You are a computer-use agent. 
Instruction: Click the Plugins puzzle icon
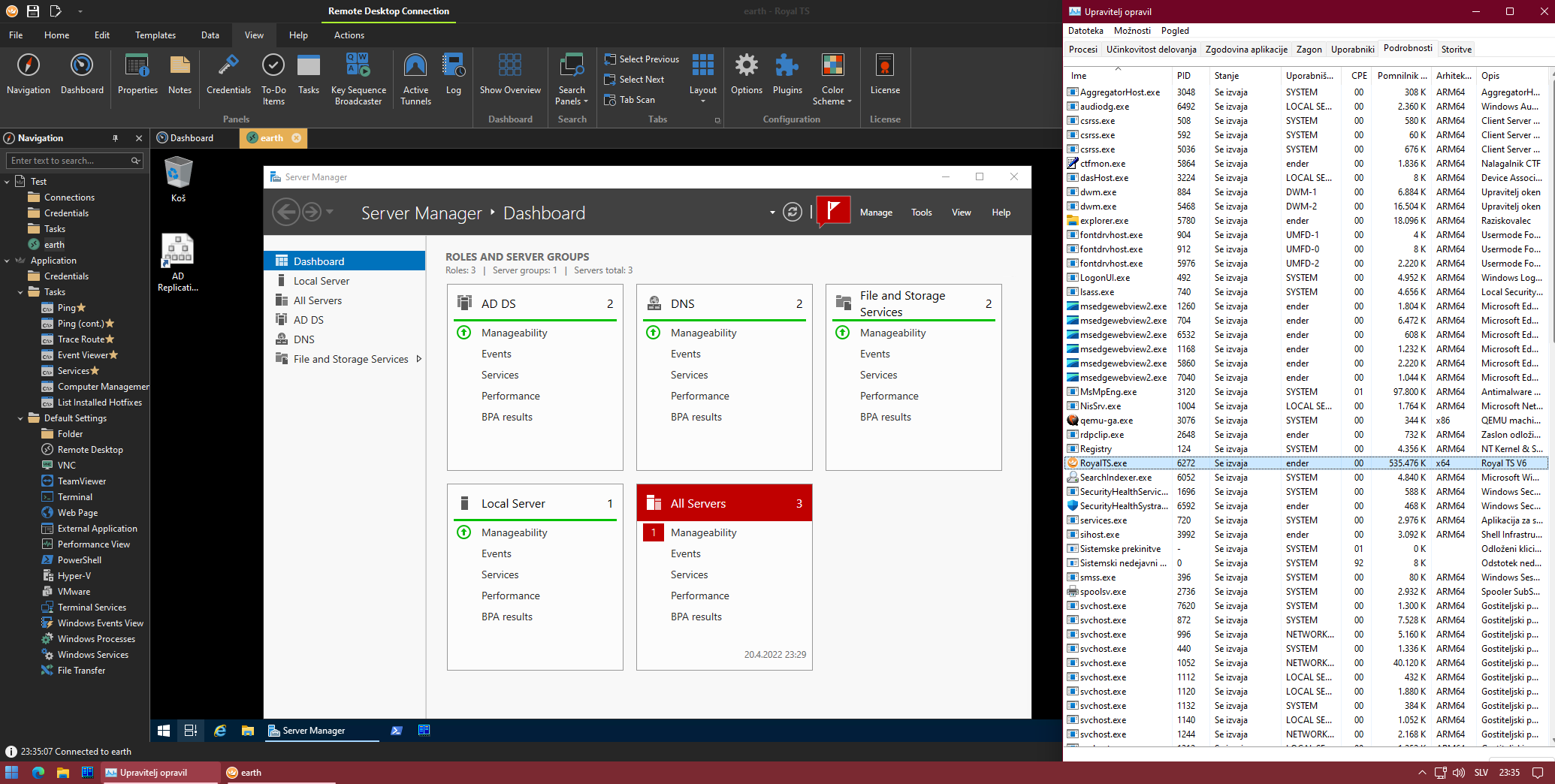pos(787,66)
